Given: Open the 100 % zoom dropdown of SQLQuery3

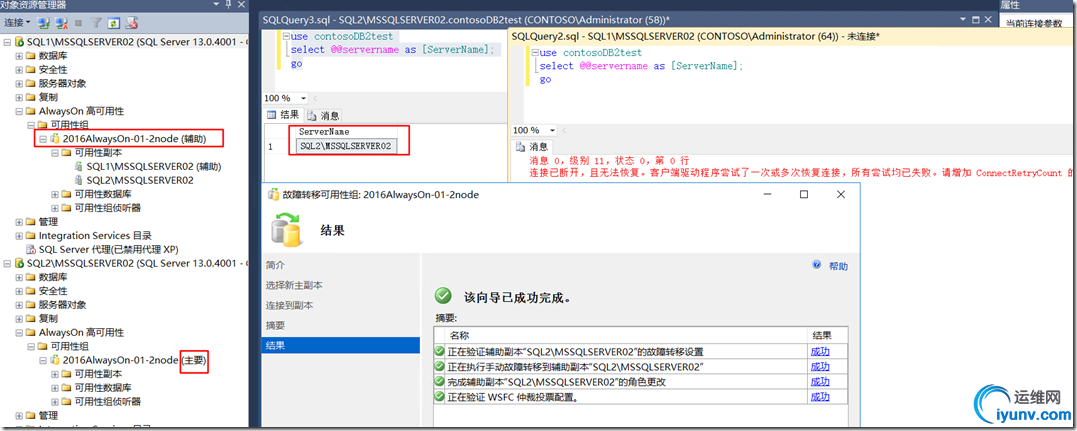Looking at the screenshot, I should click(304, 98).
